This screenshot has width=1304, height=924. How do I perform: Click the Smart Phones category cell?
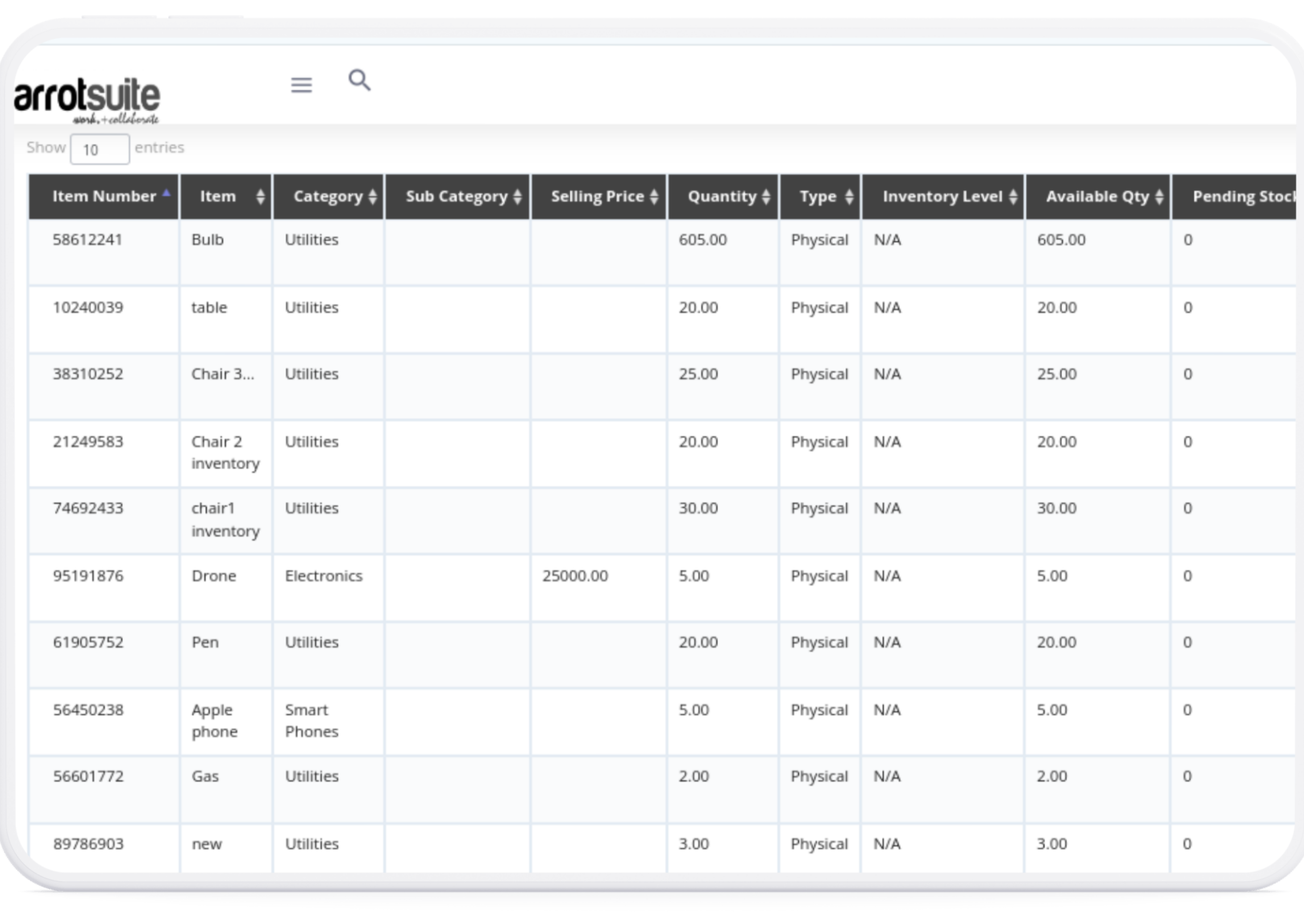click(x=311, y=721)
